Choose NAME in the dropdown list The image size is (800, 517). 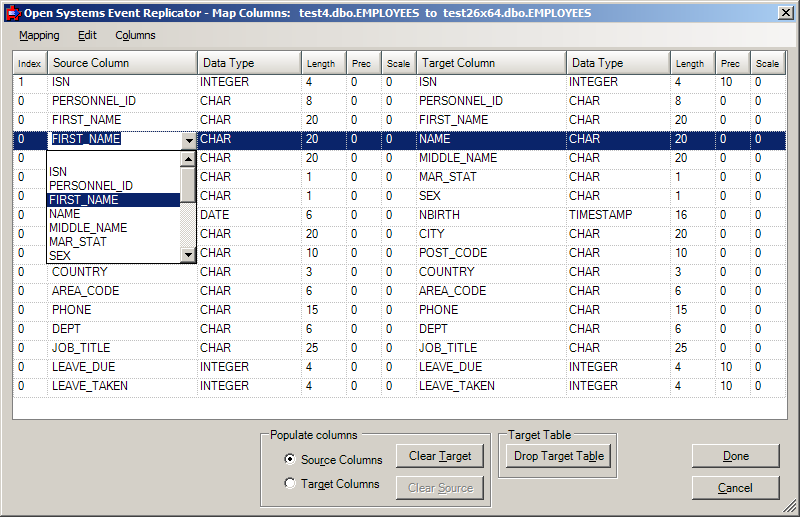click(113, 214)
